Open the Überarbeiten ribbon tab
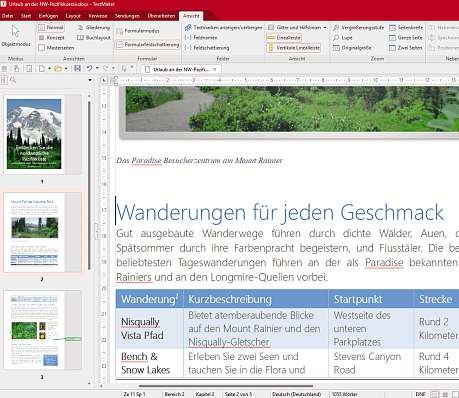Screen dimensions: 459x398 coord(161,16)
